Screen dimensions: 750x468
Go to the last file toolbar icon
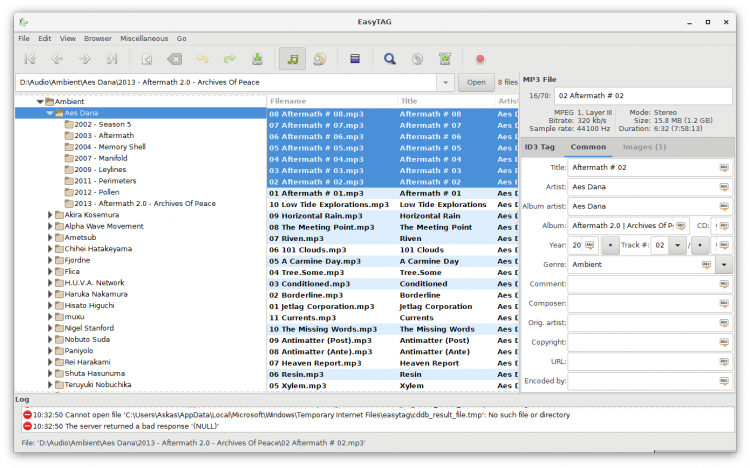(112, 59)
